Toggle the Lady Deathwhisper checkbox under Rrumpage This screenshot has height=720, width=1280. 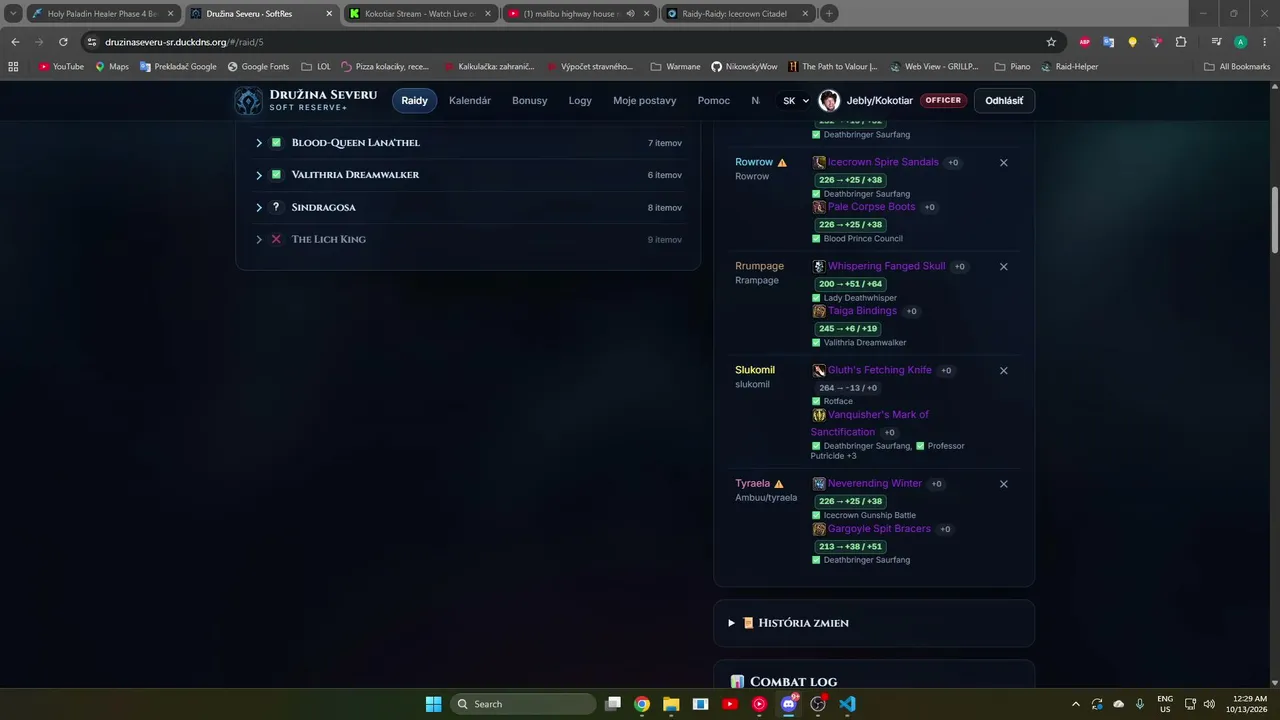[816, 298]
